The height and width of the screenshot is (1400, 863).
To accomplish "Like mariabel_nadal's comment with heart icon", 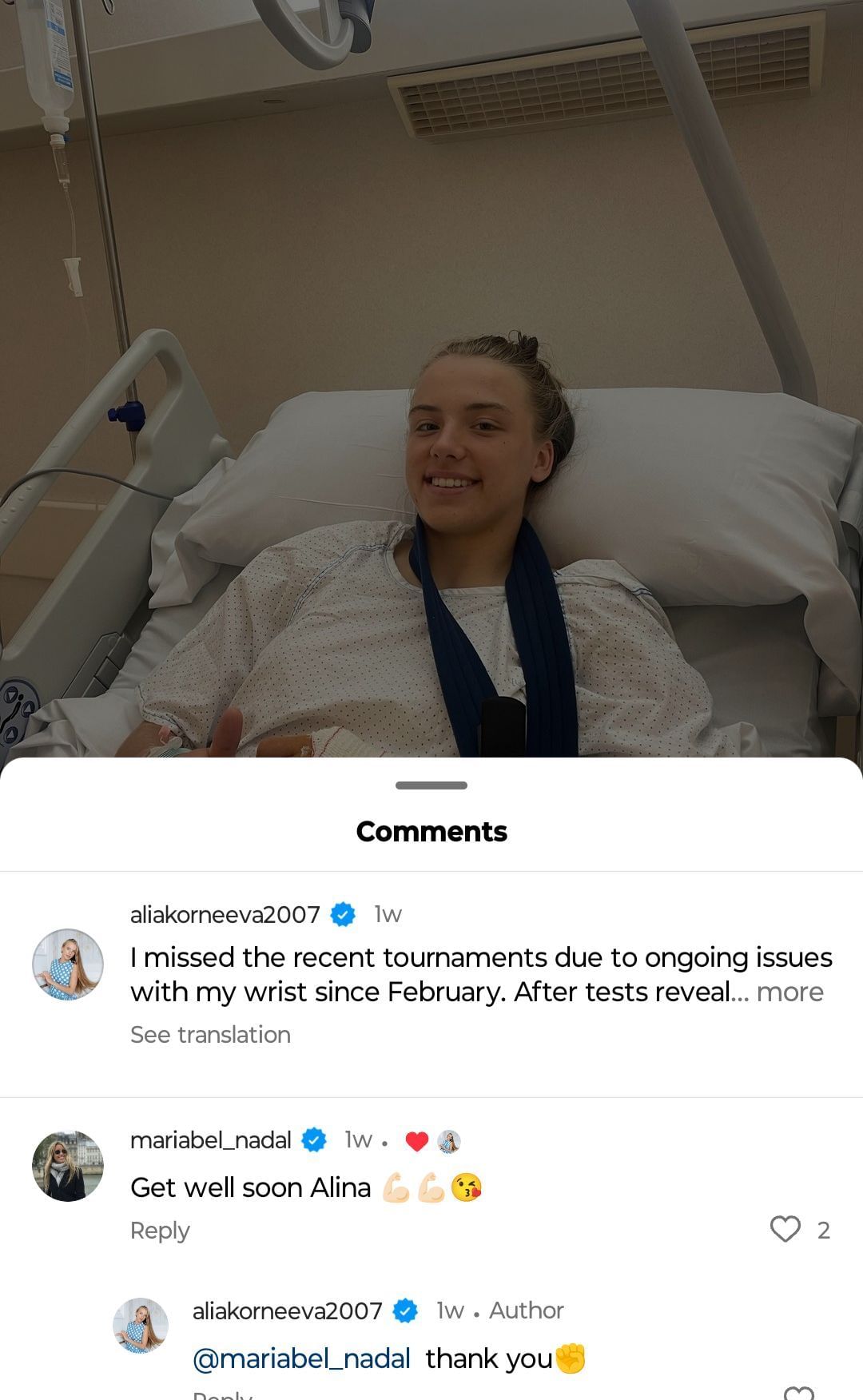I will point(785,1229).
